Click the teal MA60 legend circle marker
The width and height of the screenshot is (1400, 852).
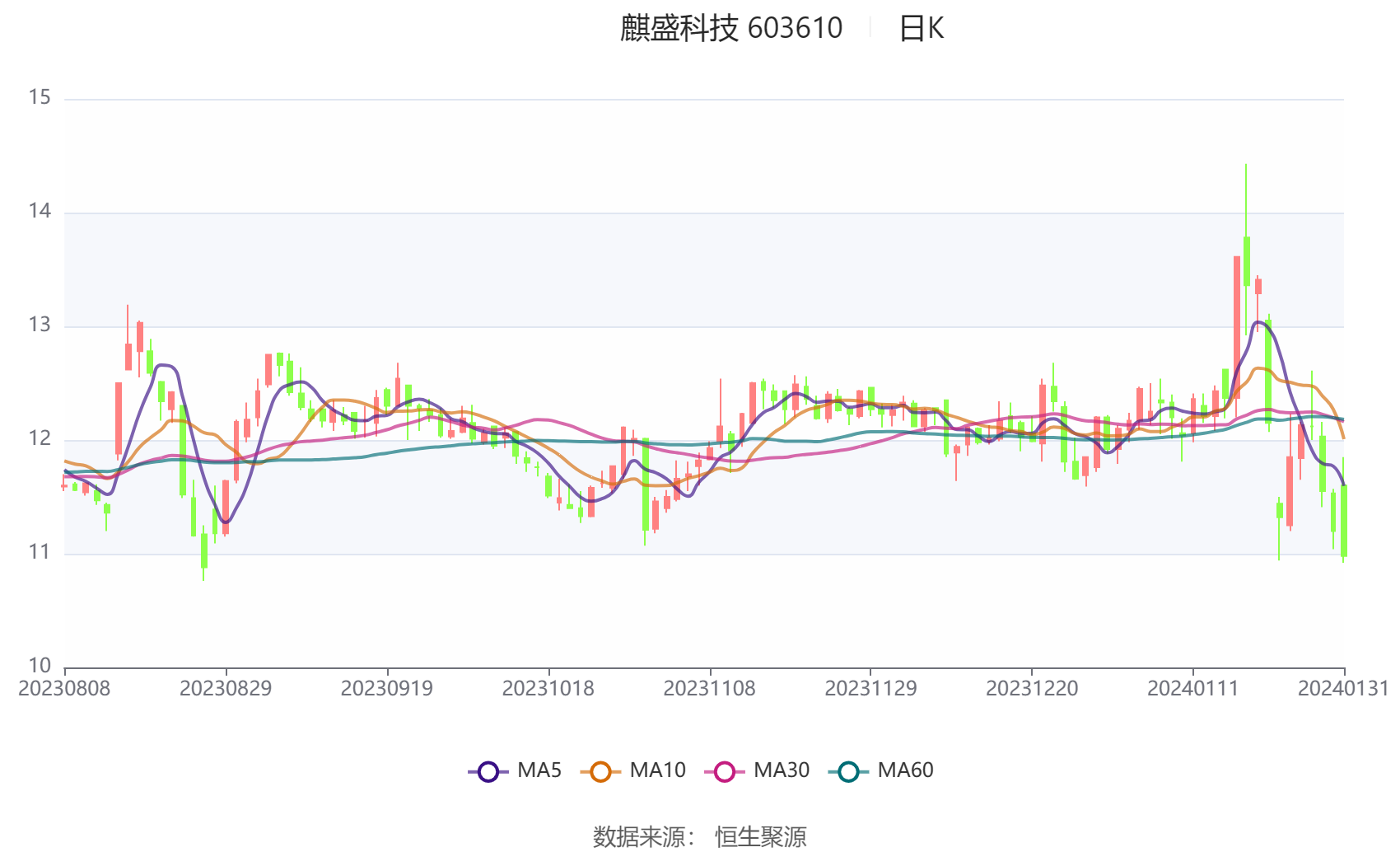pos(848,771)
